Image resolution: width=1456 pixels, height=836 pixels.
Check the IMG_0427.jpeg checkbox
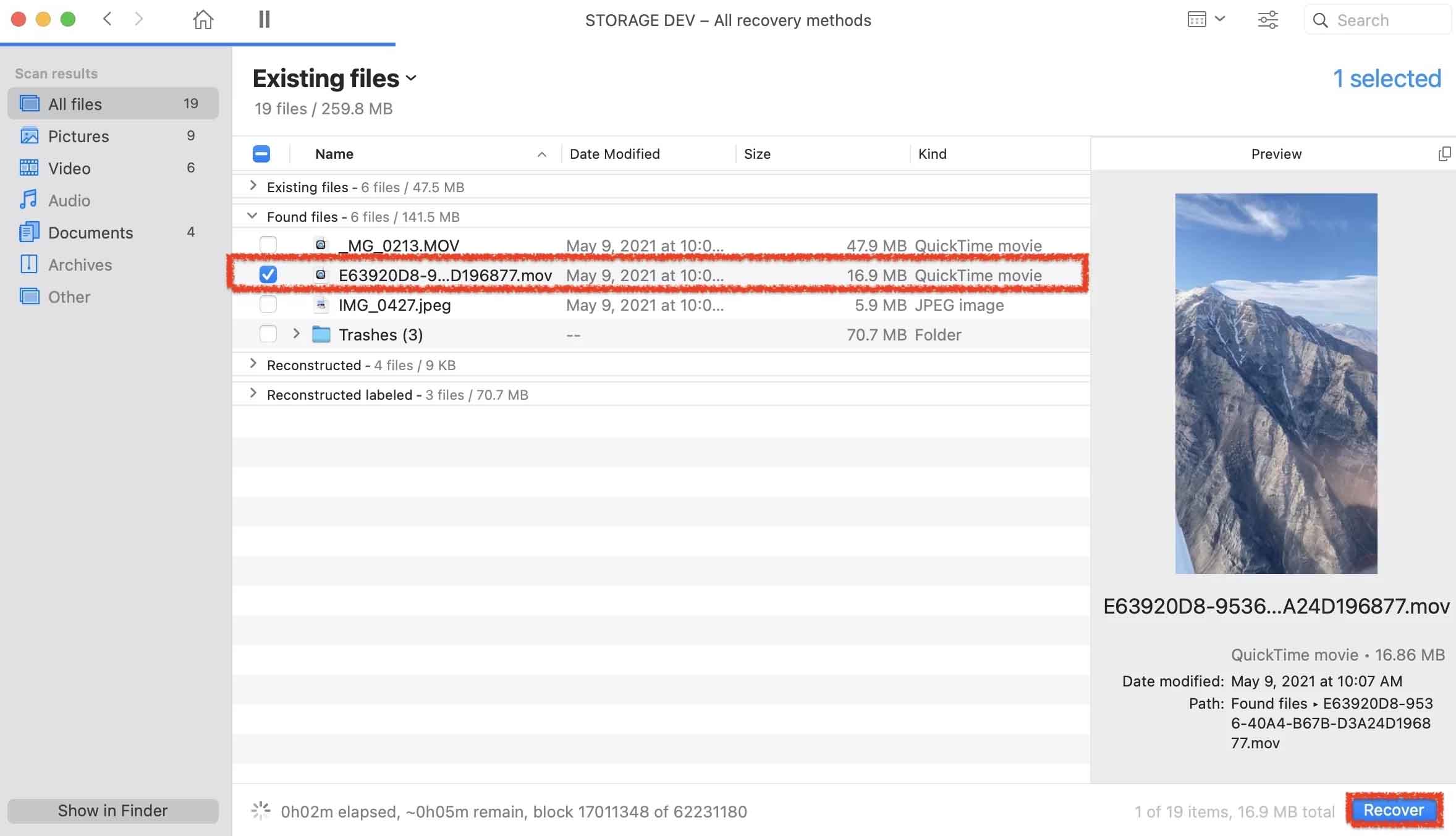click(268, 304)
